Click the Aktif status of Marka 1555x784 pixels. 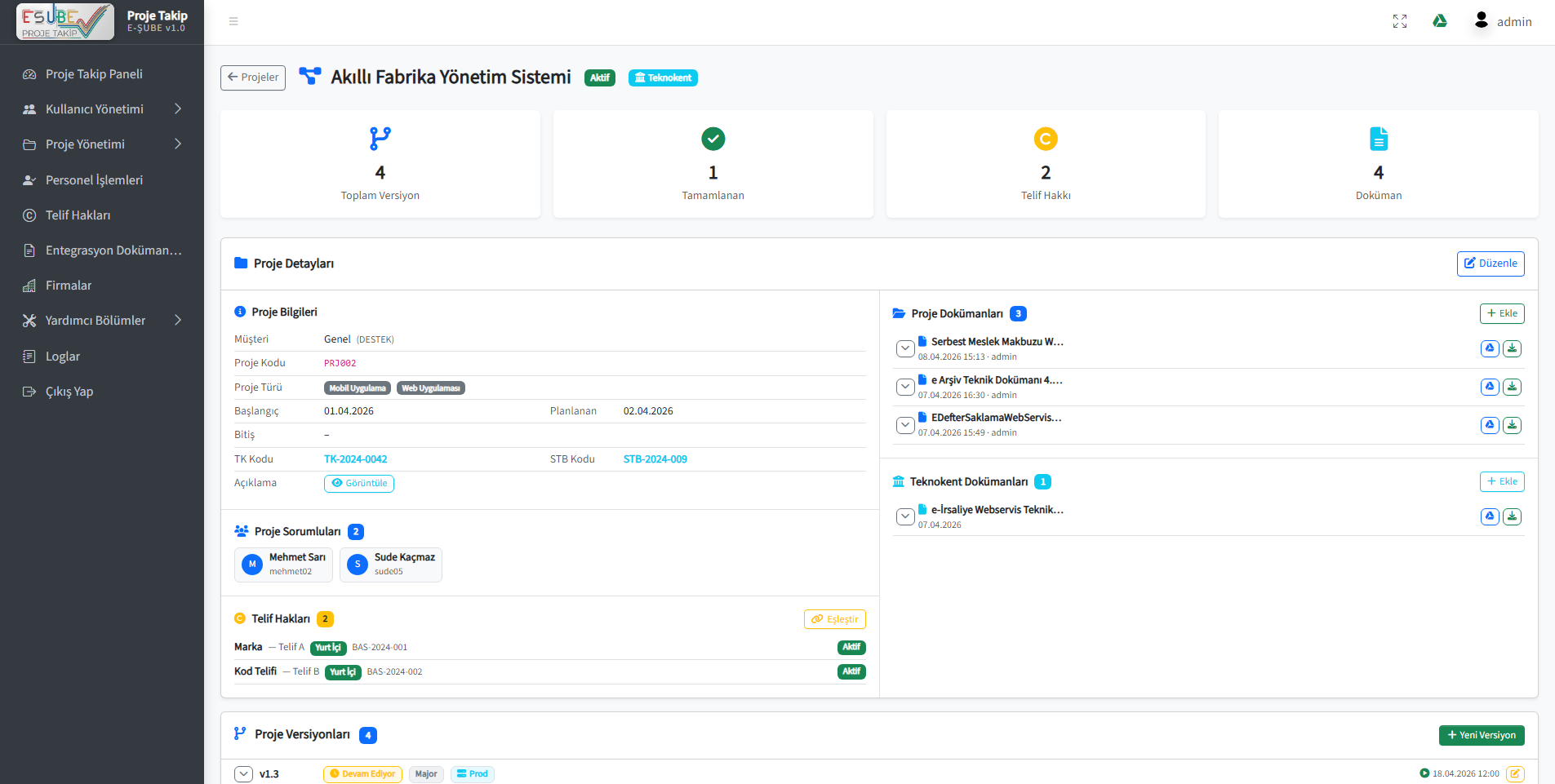851,647
